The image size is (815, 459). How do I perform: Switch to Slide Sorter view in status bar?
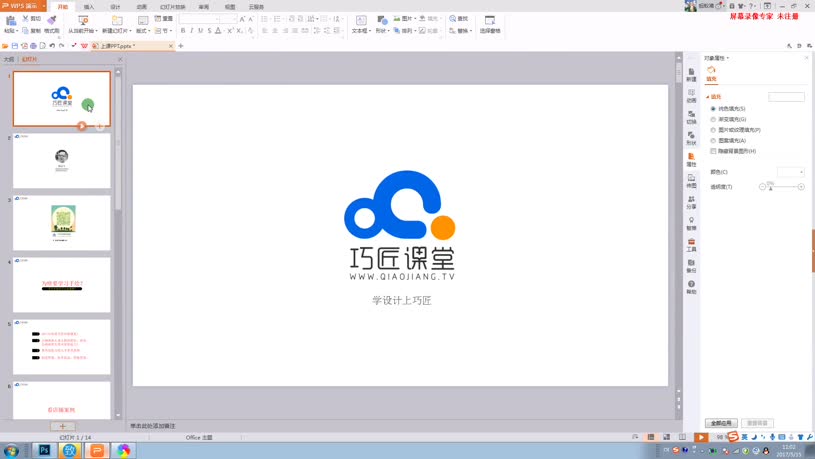point(666,437)
